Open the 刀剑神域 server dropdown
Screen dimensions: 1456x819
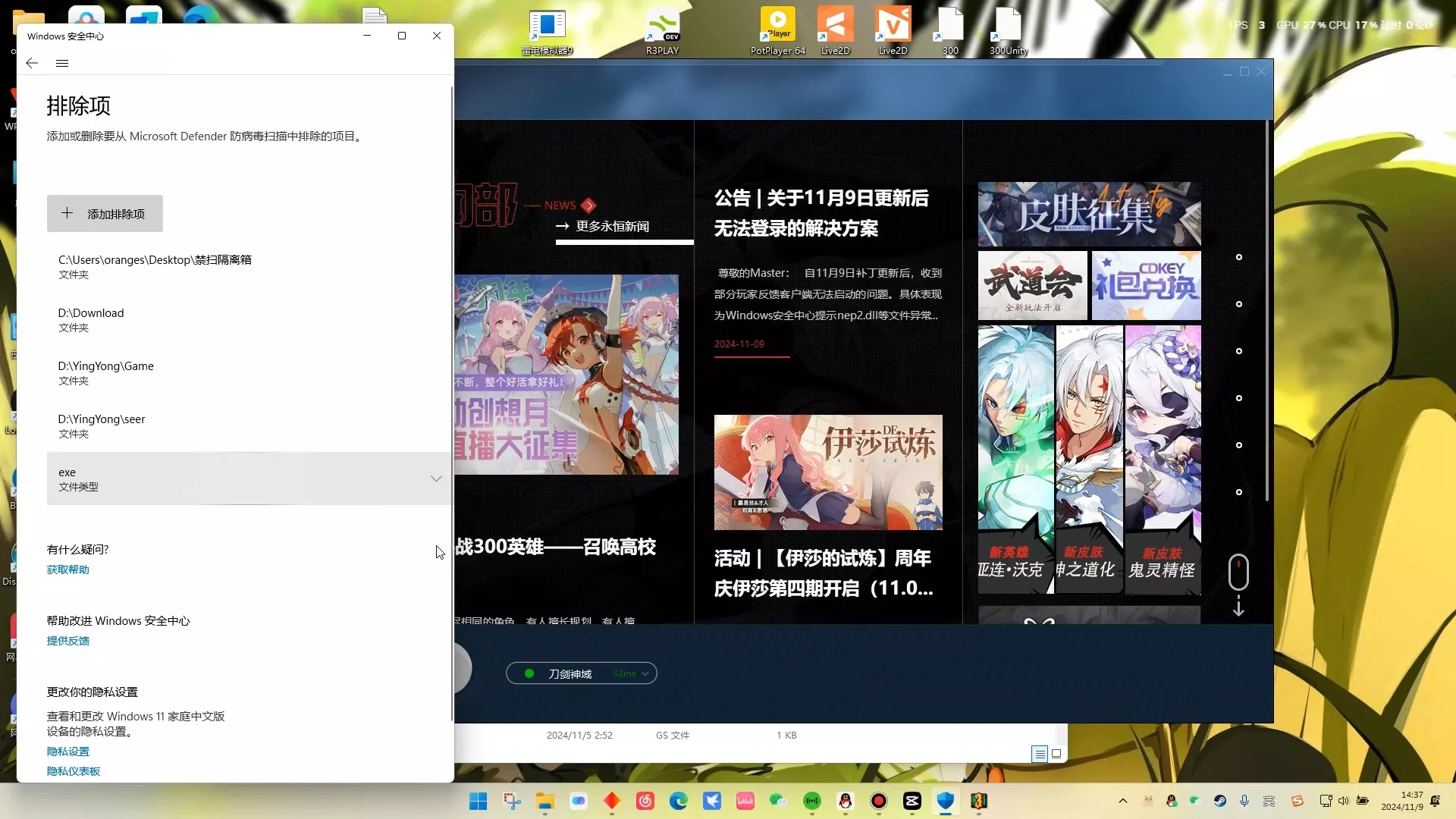pos(582,673)
